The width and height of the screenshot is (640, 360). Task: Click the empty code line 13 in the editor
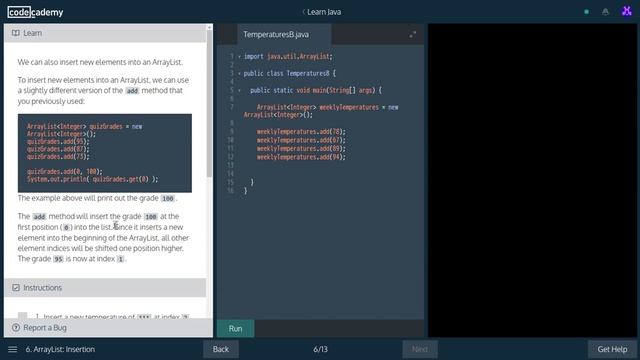point(327,165)
